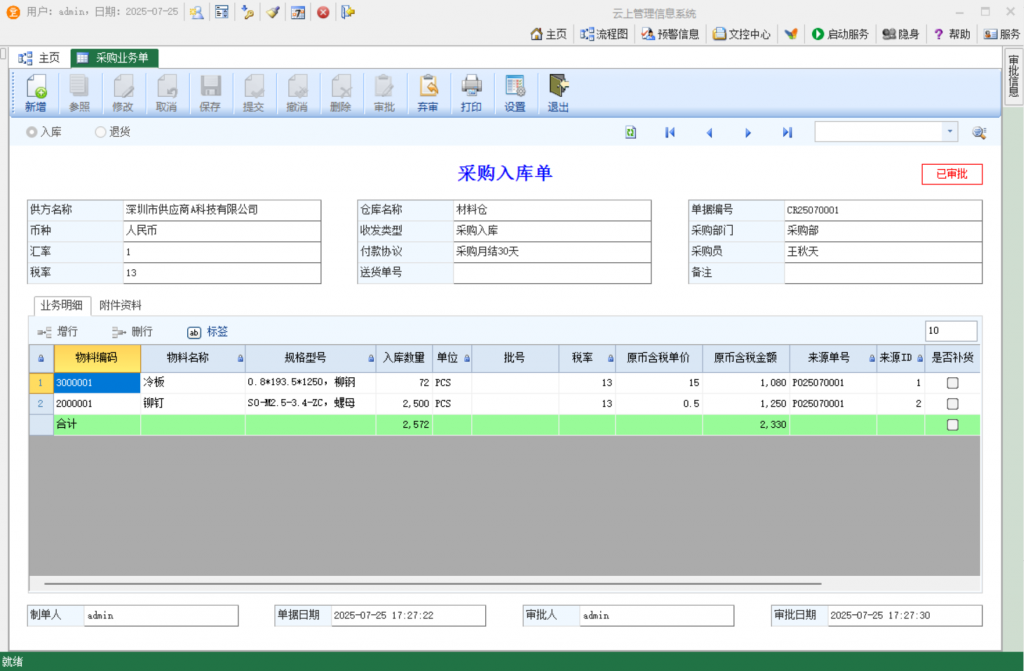1024x671 pixels.
Task: Check 是否补货 for row 冷板
Action: (x=953, y=383)
